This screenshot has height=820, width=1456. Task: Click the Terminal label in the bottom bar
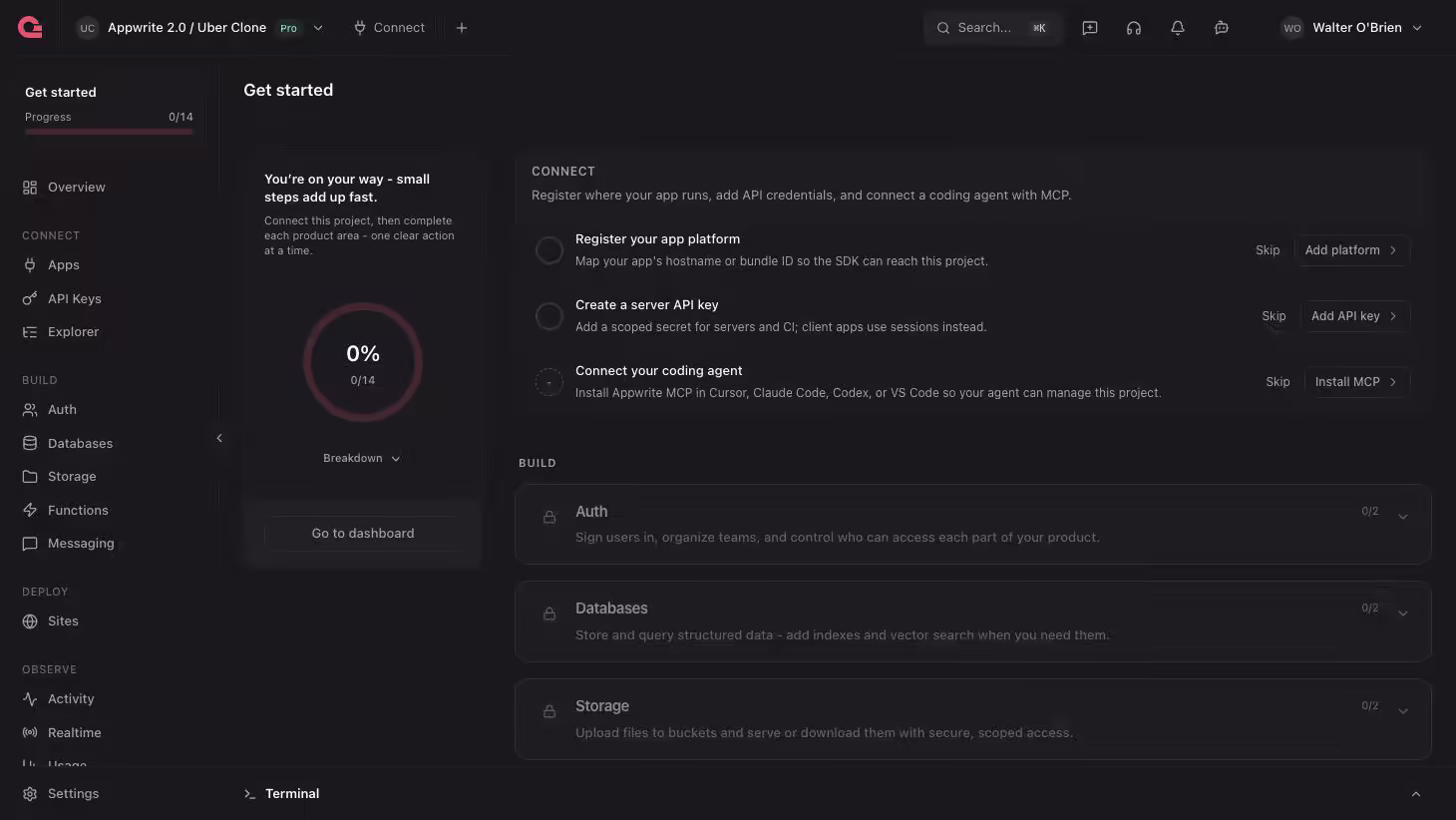pyautogui.click(x=292, y=794)
